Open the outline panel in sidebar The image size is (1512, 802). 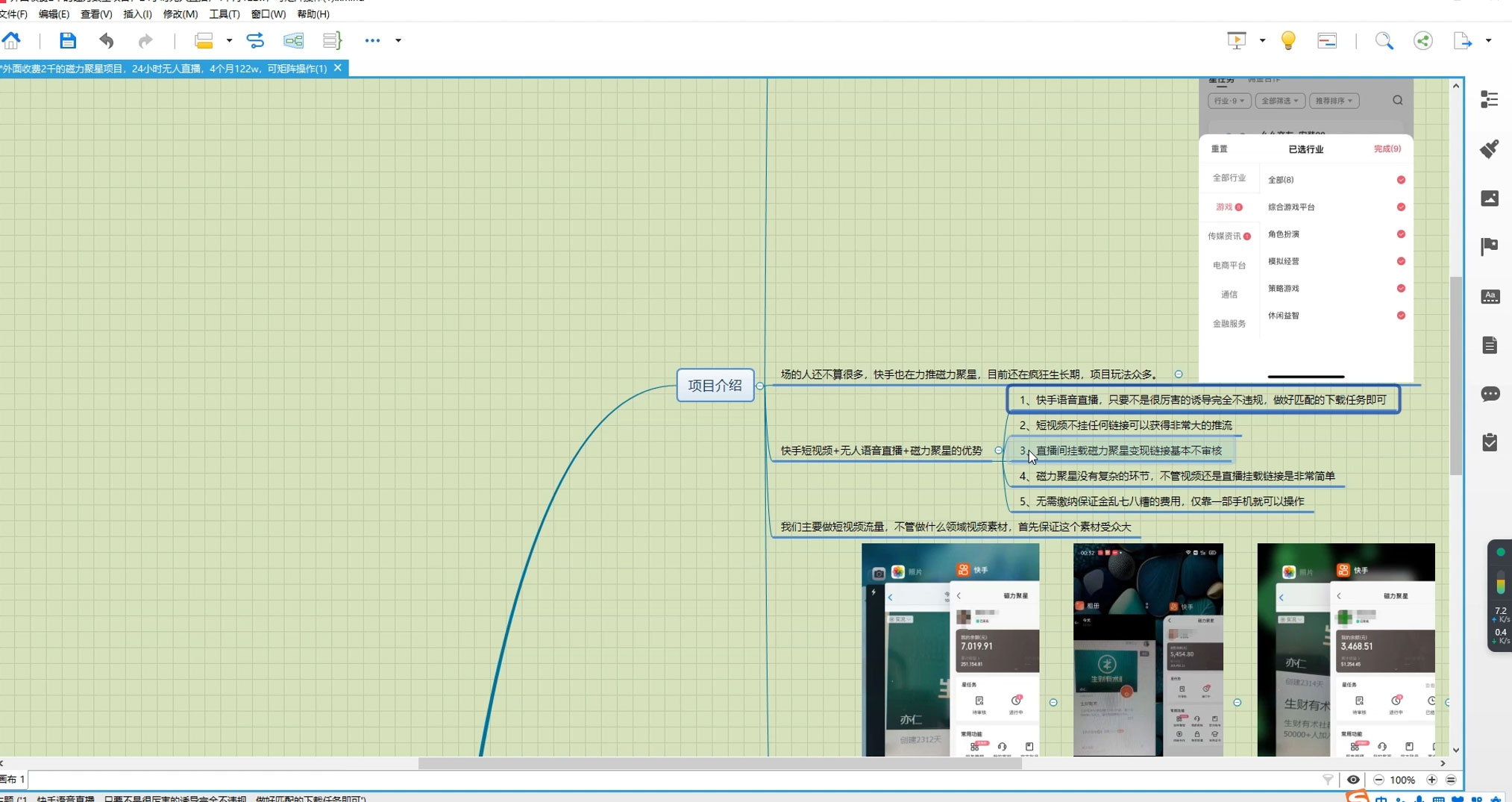(x=1490, y=99)
